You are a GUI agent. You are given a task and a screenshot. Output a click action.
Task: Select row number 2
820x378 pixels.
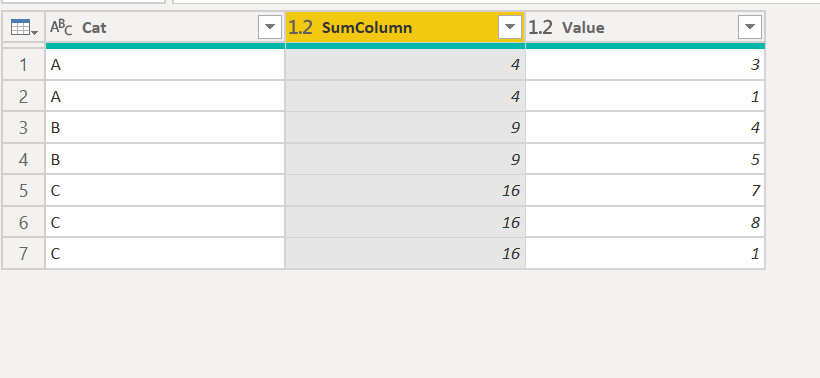(x=24, y=96)
